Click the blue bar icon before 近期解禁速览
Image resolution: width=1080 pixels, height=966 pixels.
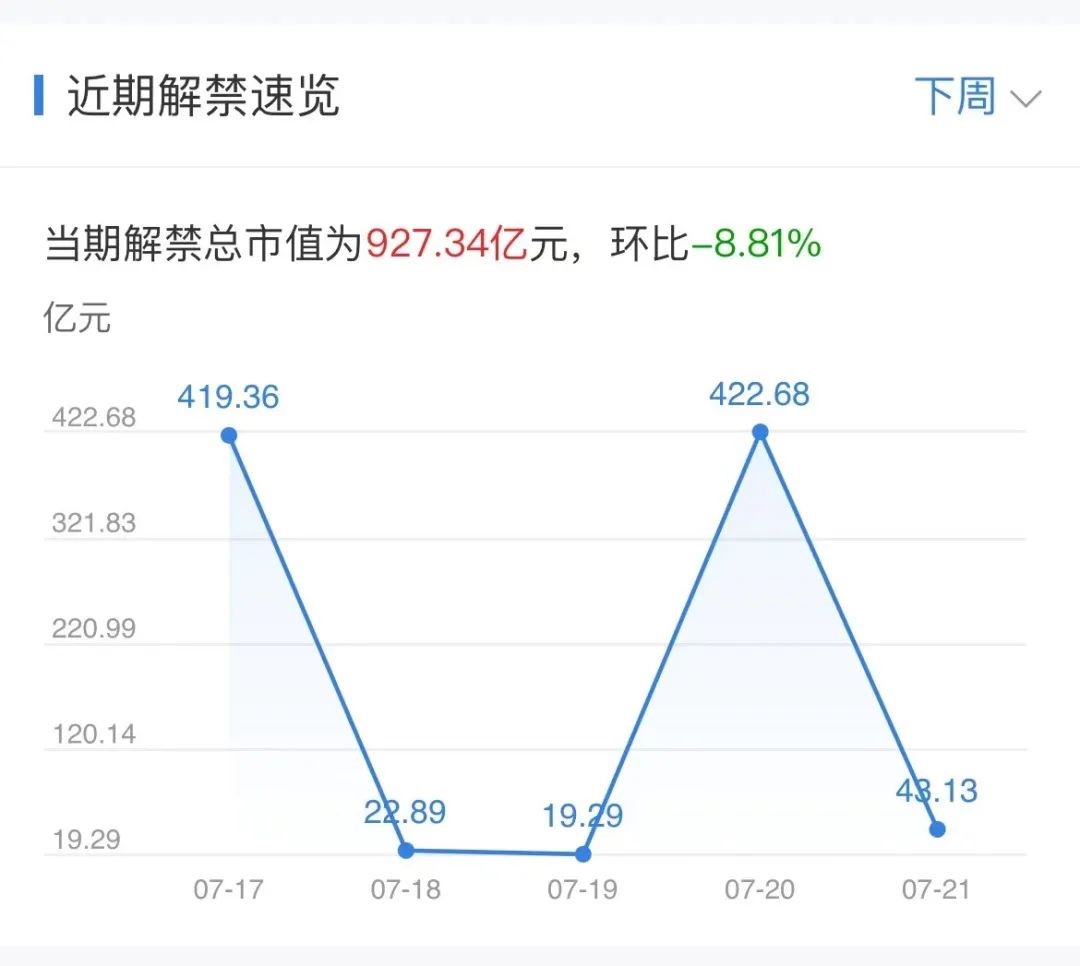coord(39,95)
